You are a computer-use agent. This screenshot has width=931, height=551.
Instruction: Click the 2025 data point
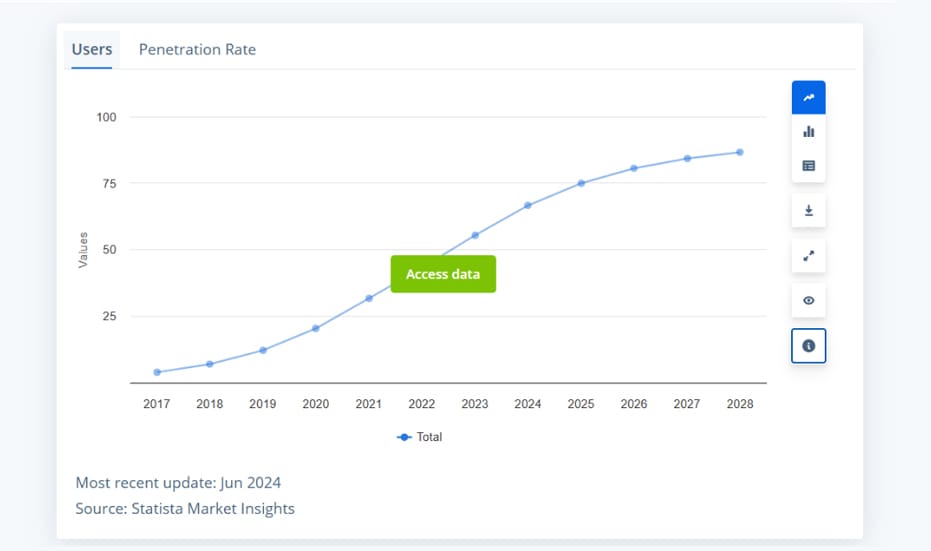(581, 183)
